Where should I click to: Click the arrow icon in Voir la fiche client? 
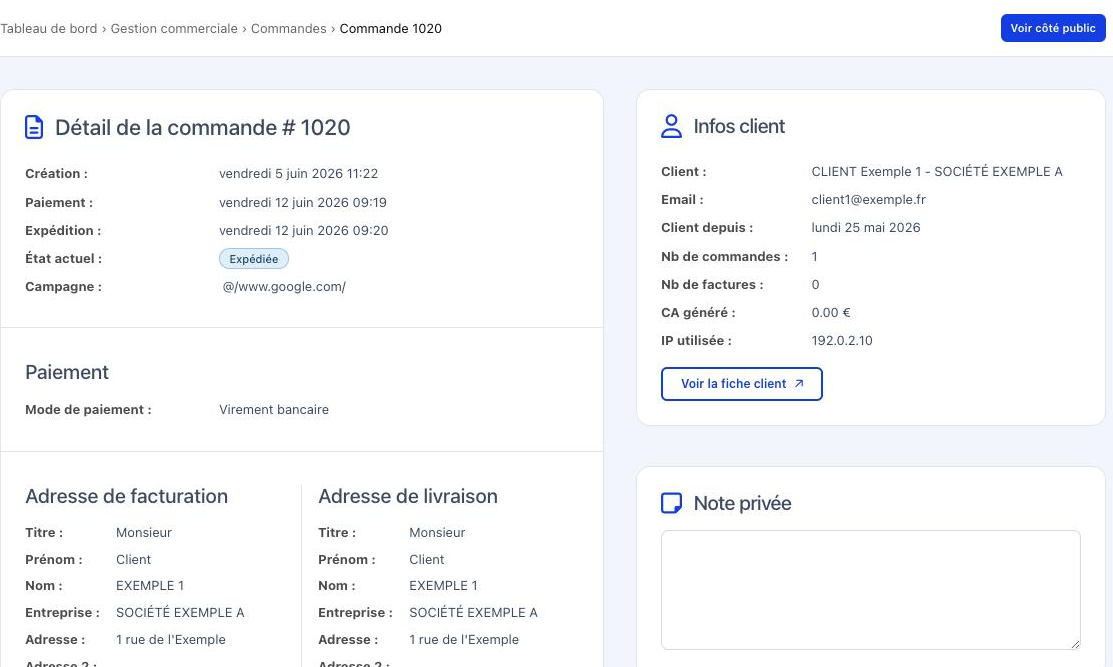coord(799,383)
